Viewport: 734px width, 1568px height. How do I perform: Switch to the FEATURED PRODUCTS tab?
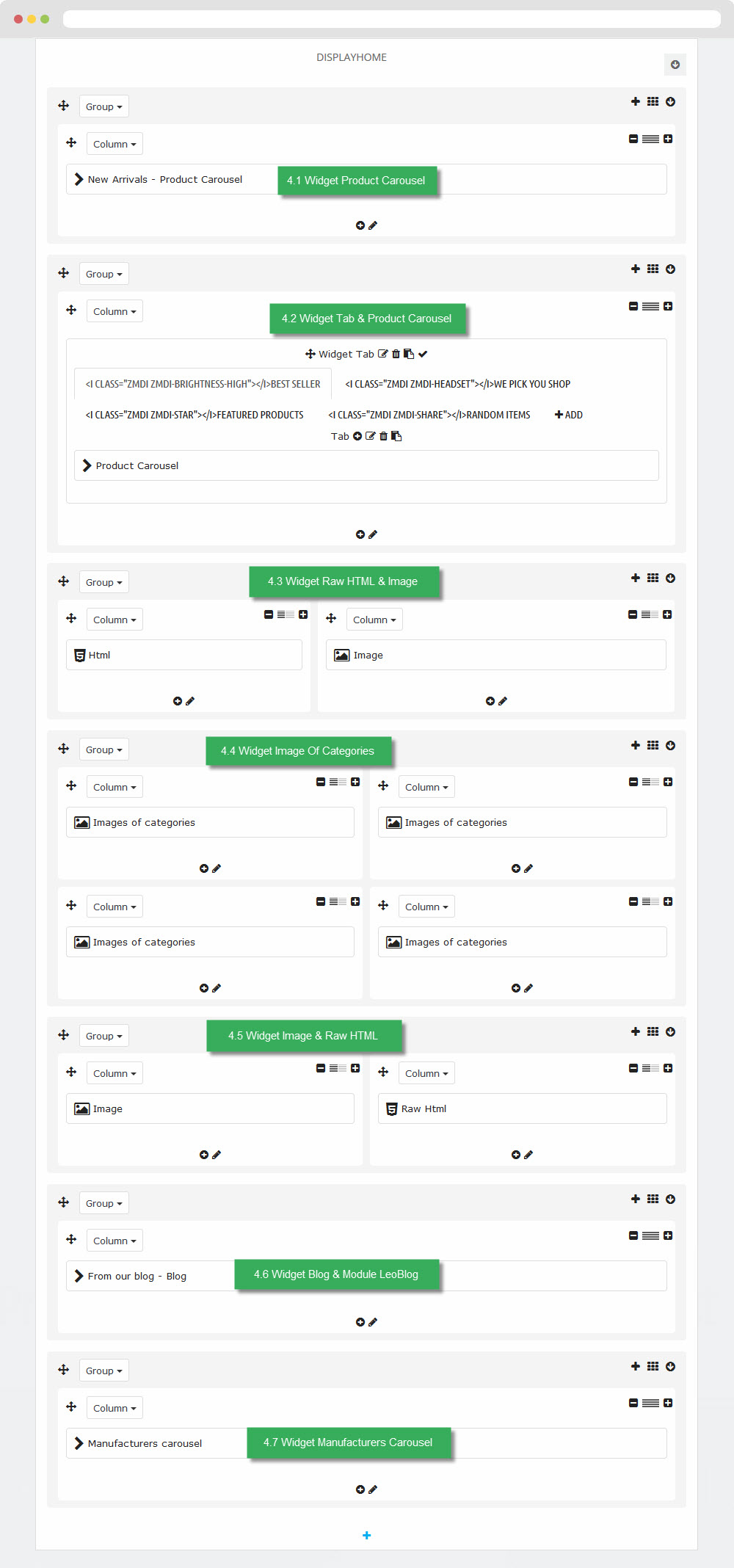click(195, 415)
